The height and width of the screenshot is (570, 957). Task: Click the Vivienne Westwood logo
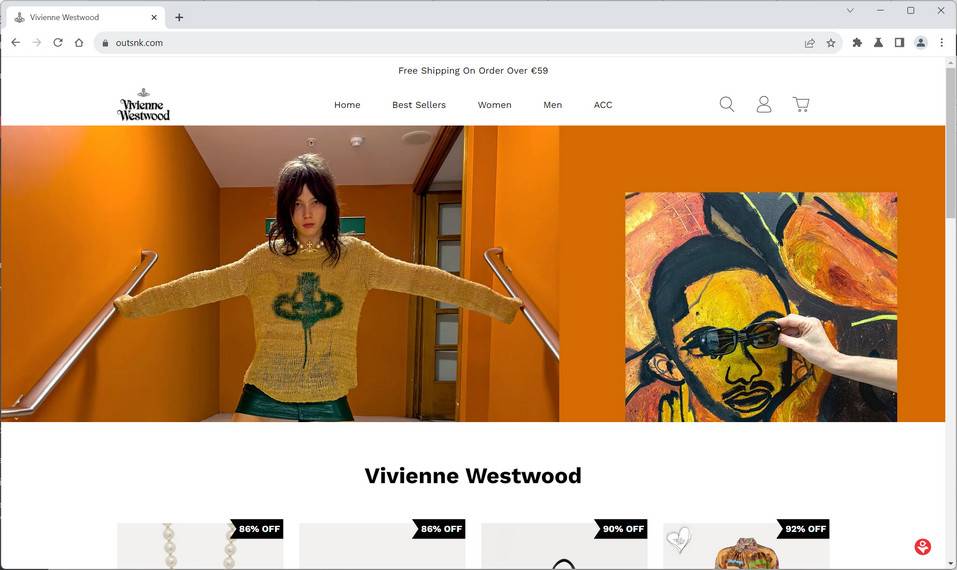pos(143,104)
